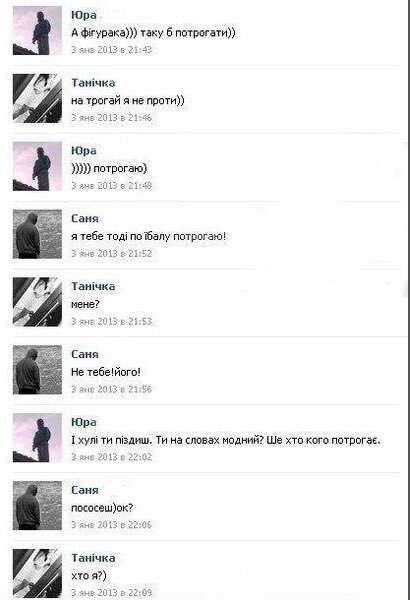Open Танічка's avatar on the 21:46 comment
This screenshot has width=410, height=600.
[37, 98]
